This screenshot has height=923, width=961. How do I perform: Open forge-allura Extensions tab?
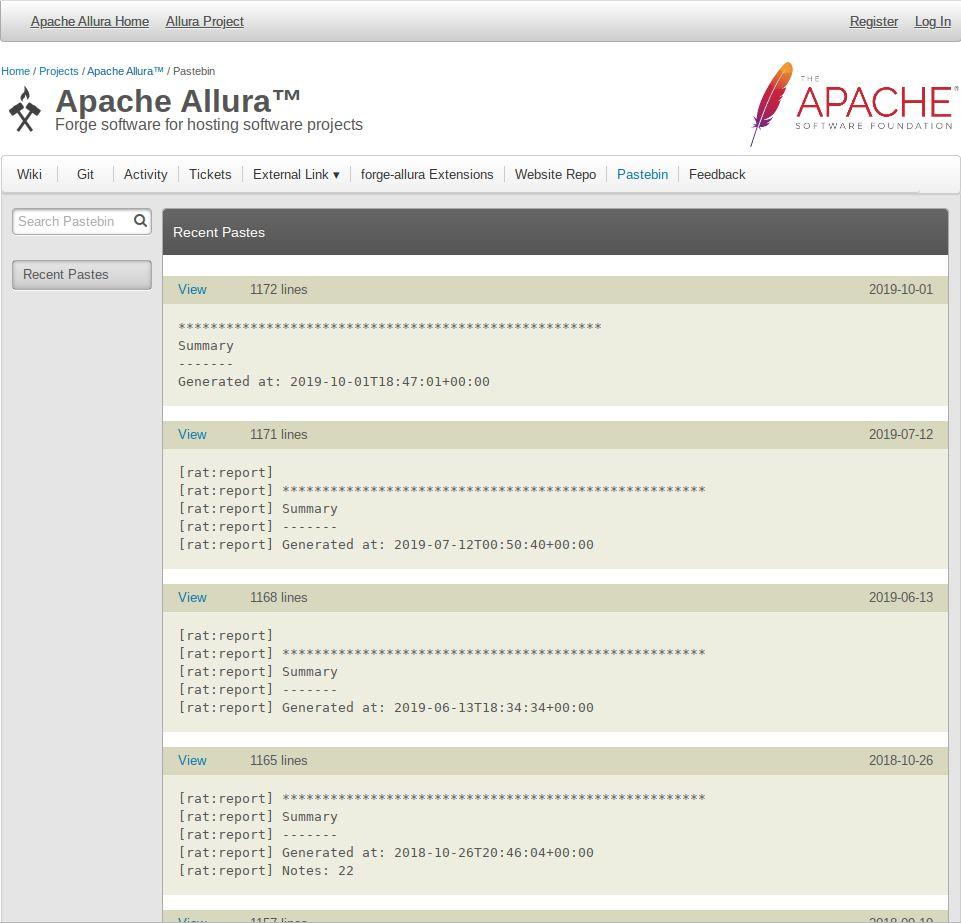click(427, 175)
